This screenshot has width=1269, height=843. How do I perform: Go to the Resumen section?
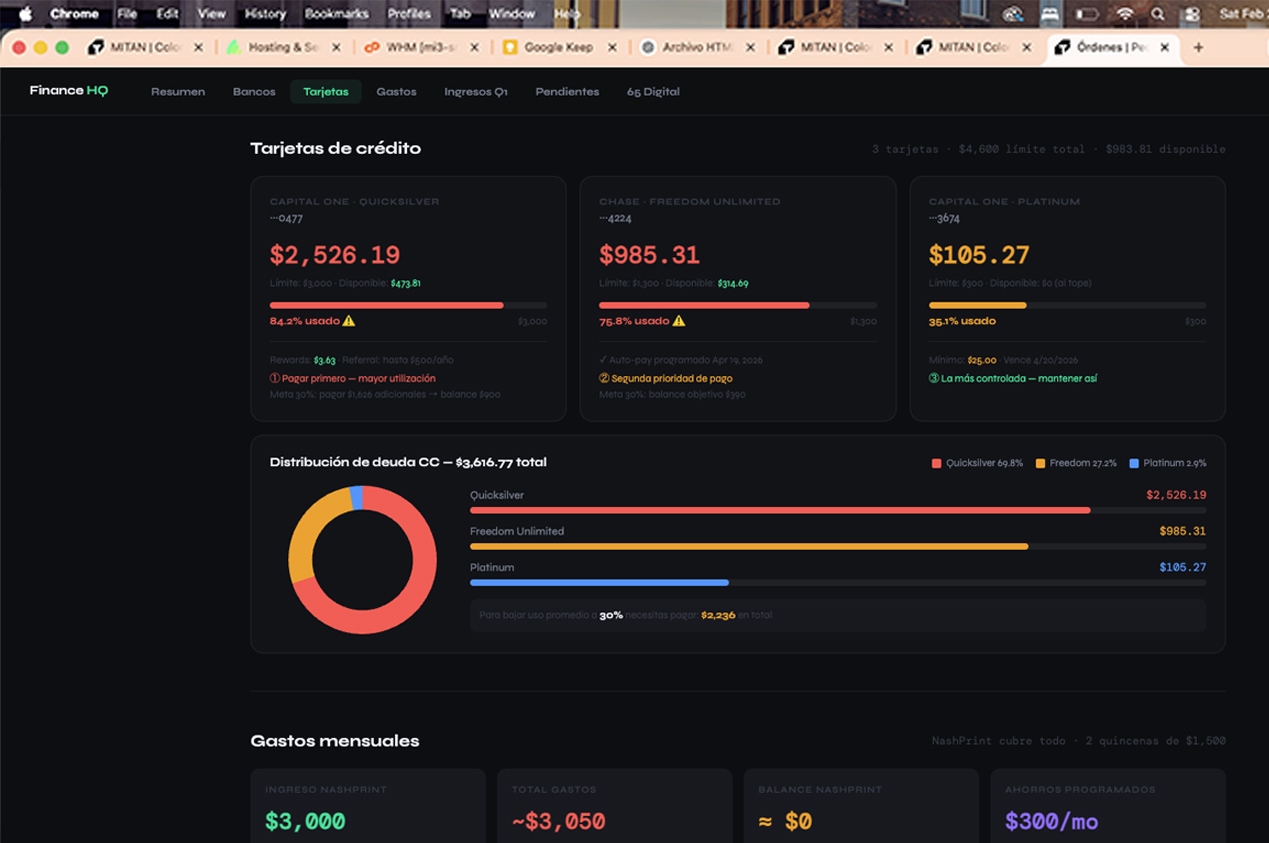pos(178,91)
